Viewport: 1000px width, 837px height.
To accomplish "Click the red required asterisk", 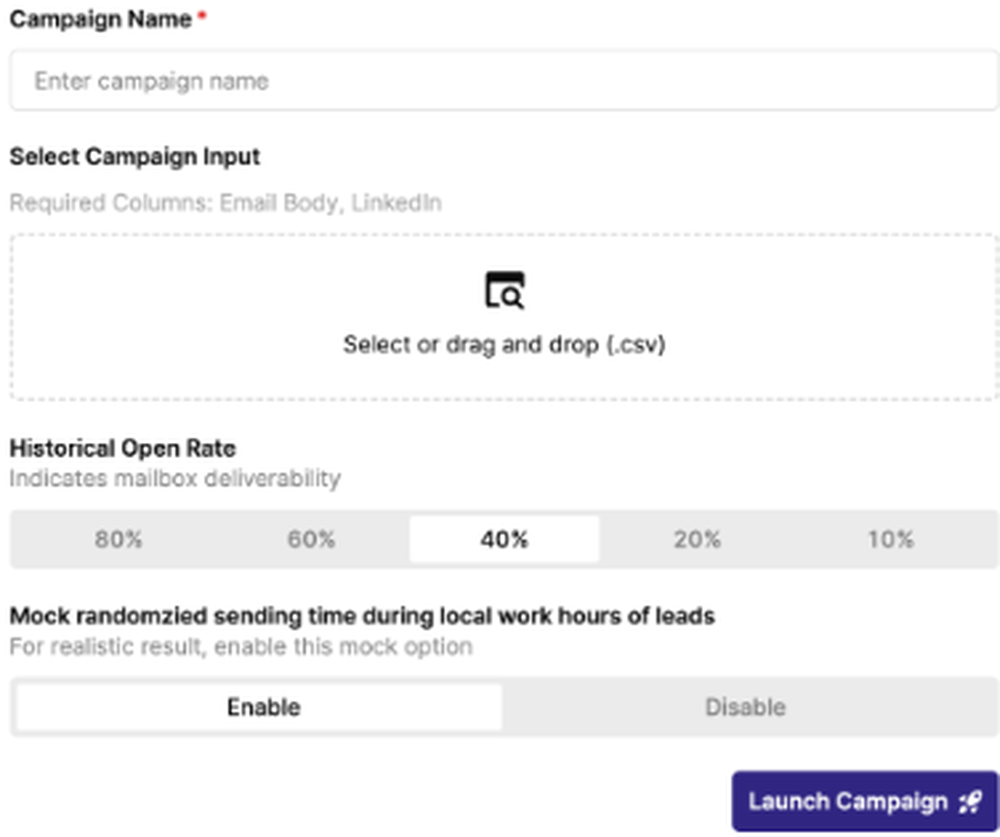I will [202, 16].
